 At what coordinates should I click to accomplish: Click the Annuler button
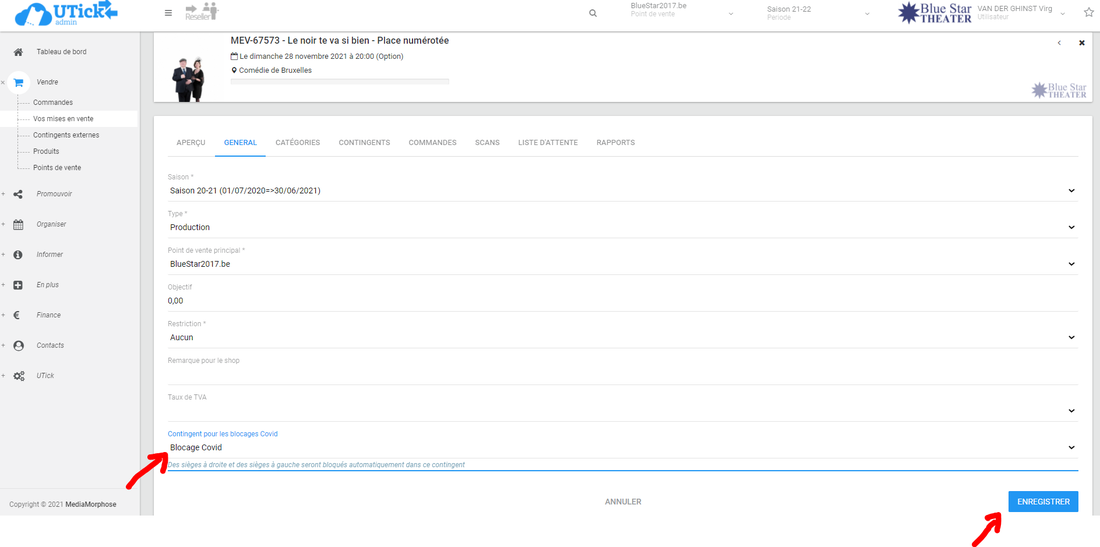click(x=623, y=501)
